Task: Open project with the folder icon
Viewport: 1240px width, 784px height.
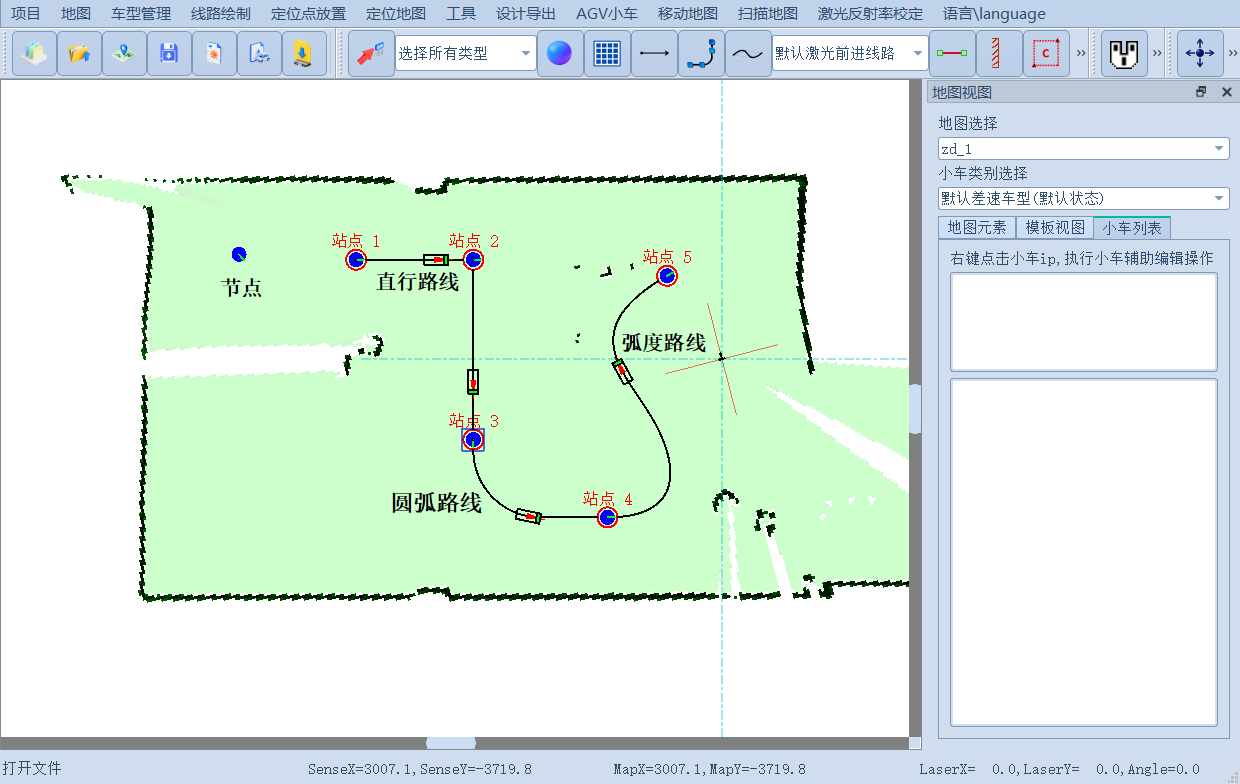Action: pyautogui.click(x=79, y=54)
